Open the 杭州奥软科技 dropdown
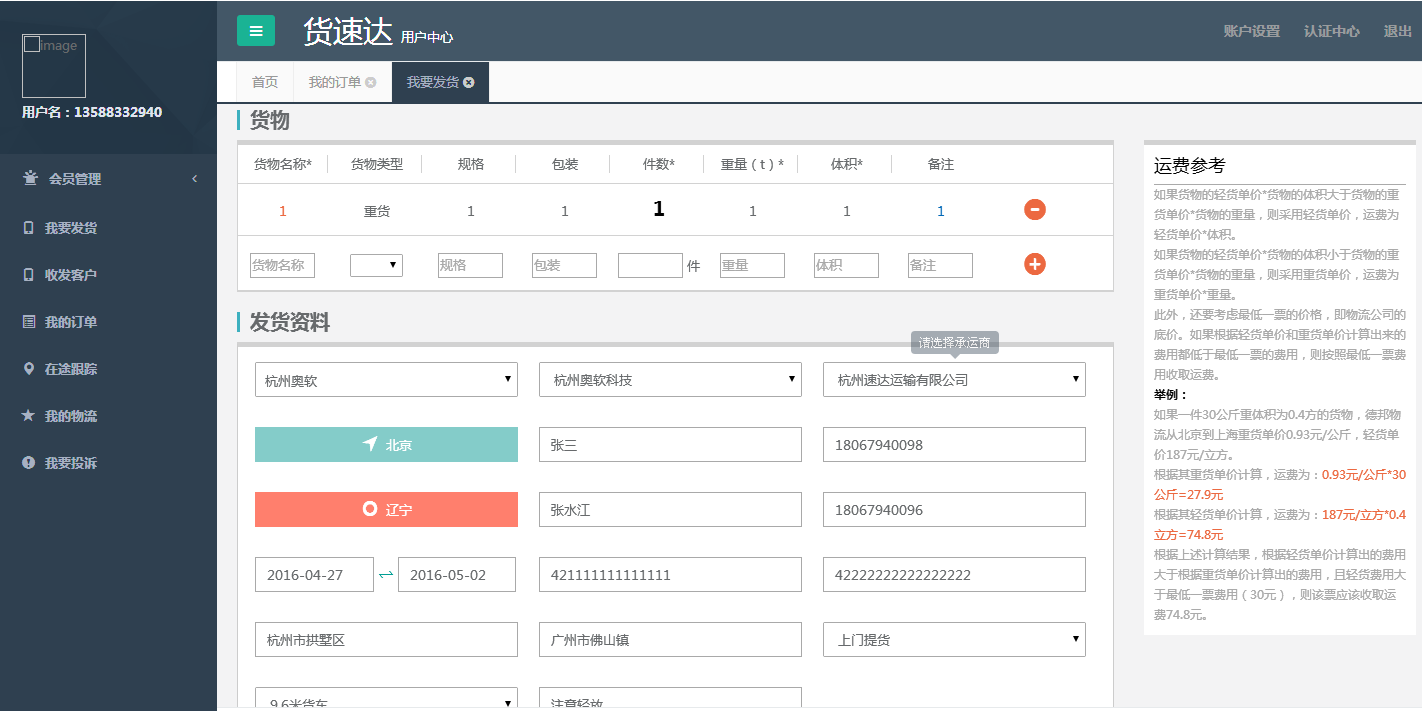 [670, 380]
